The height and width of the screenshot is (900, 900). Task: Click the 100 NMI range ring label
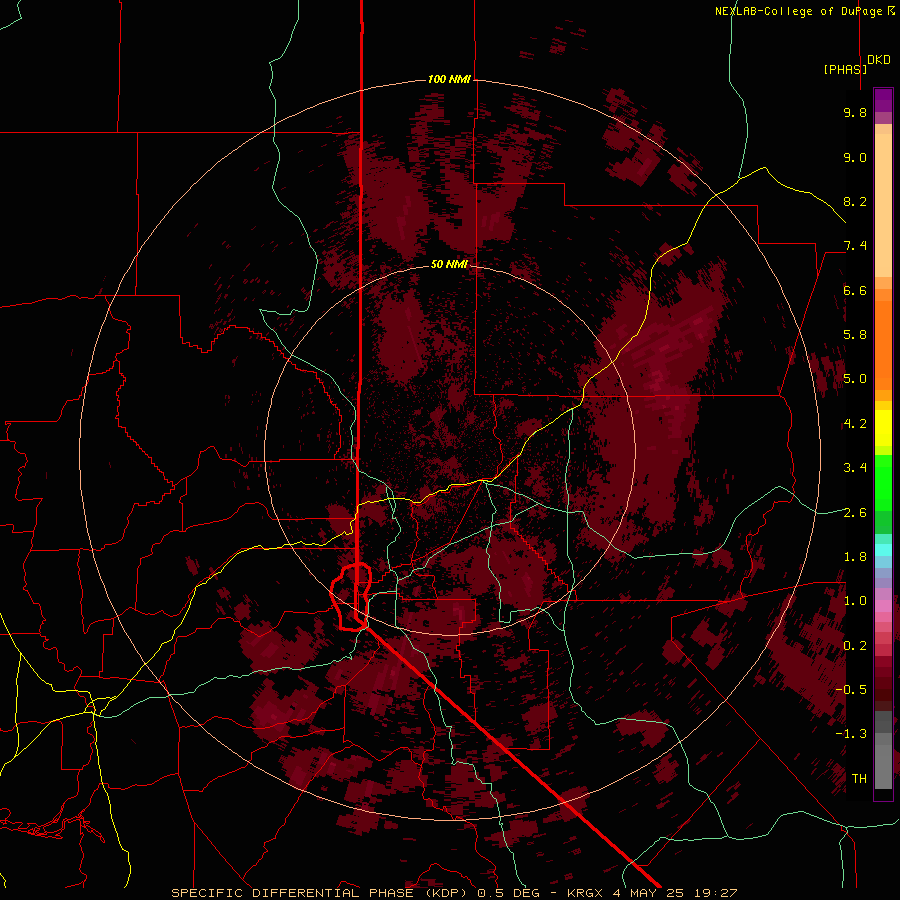click(x=449, y=79)
